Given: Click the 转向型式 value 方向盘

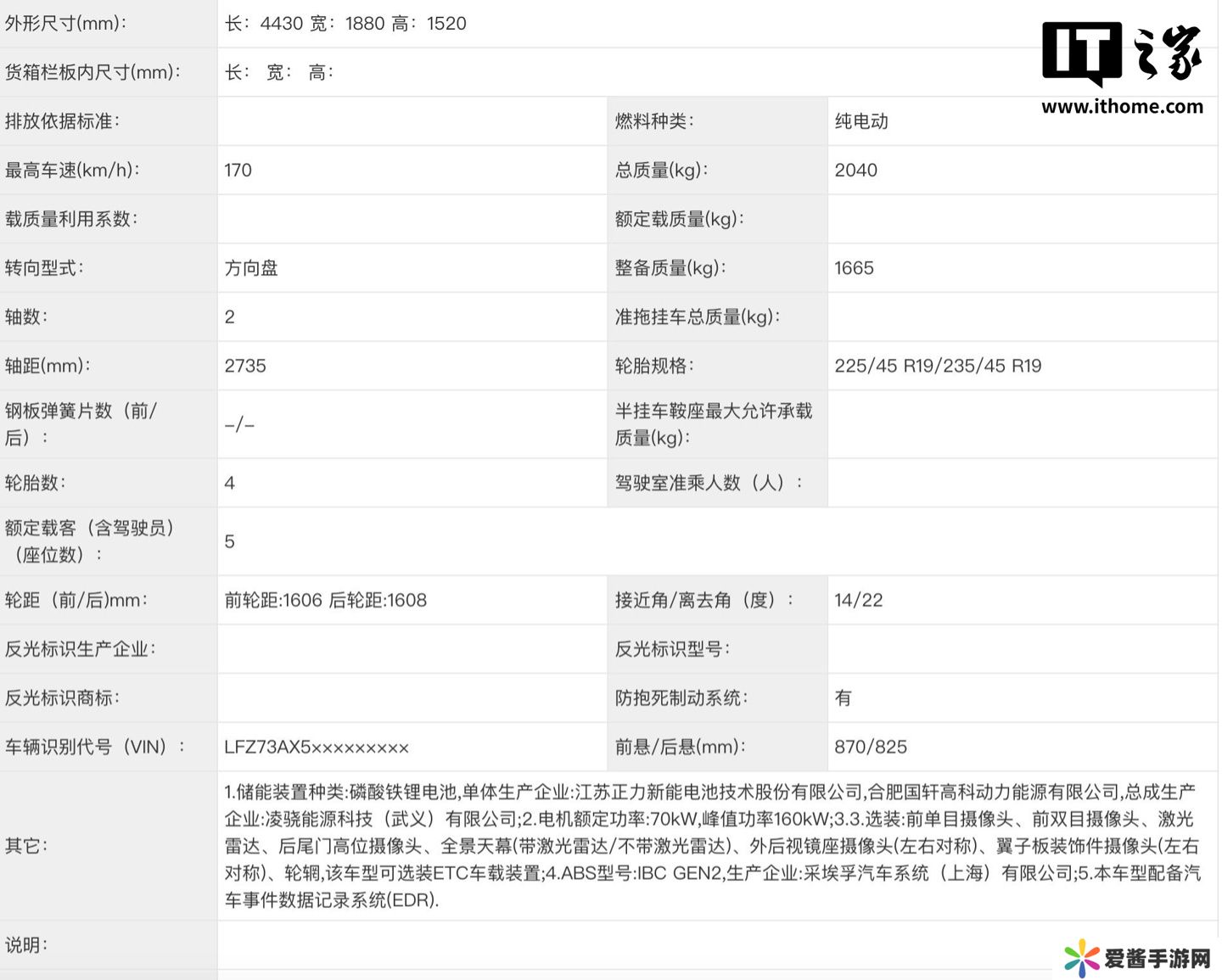Looking at the screenshot, I should (x=251, y=268).
